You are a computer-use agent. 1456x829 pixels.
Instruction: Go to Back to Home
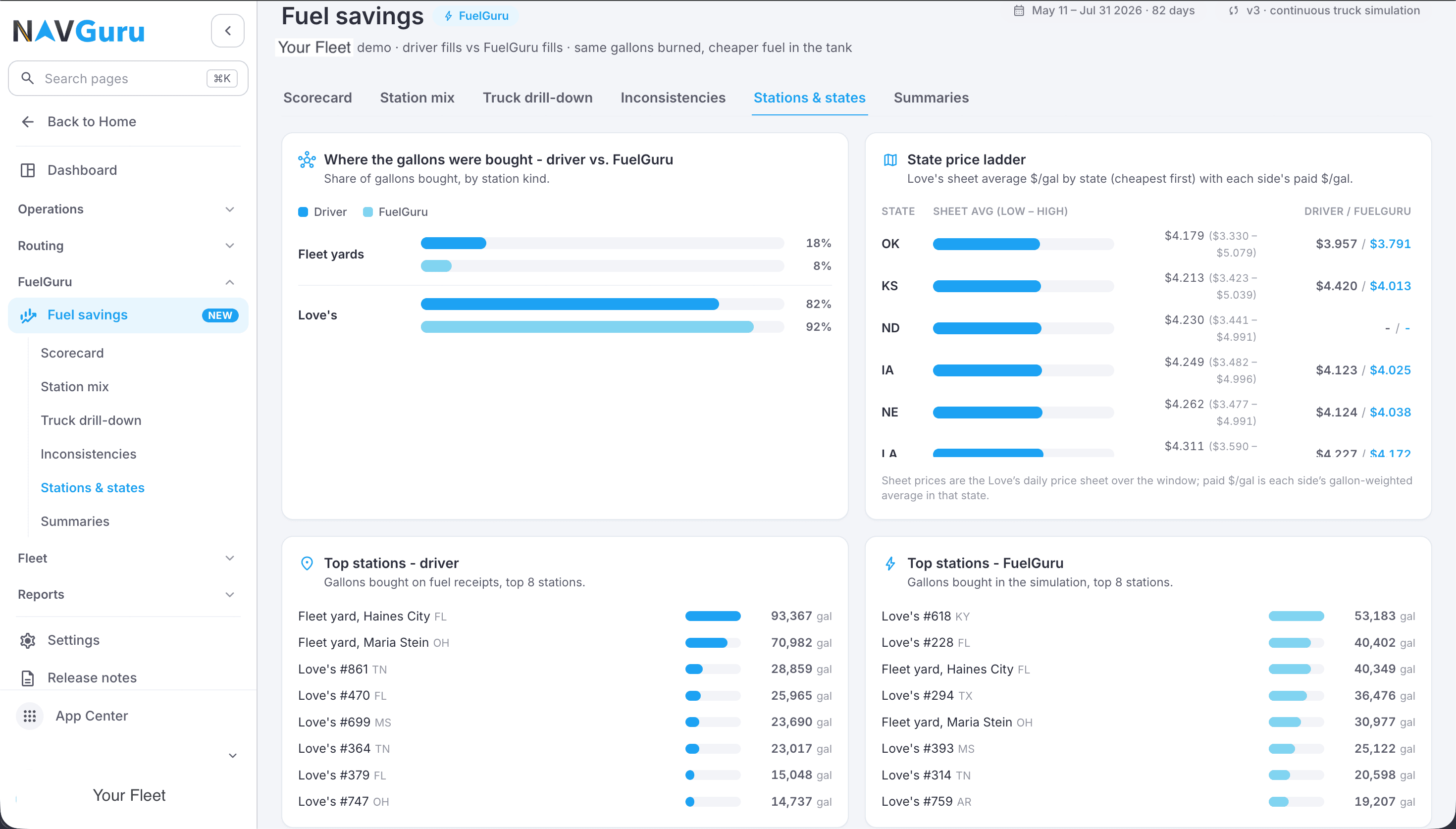pyautogui.click(x=127, y=122)
